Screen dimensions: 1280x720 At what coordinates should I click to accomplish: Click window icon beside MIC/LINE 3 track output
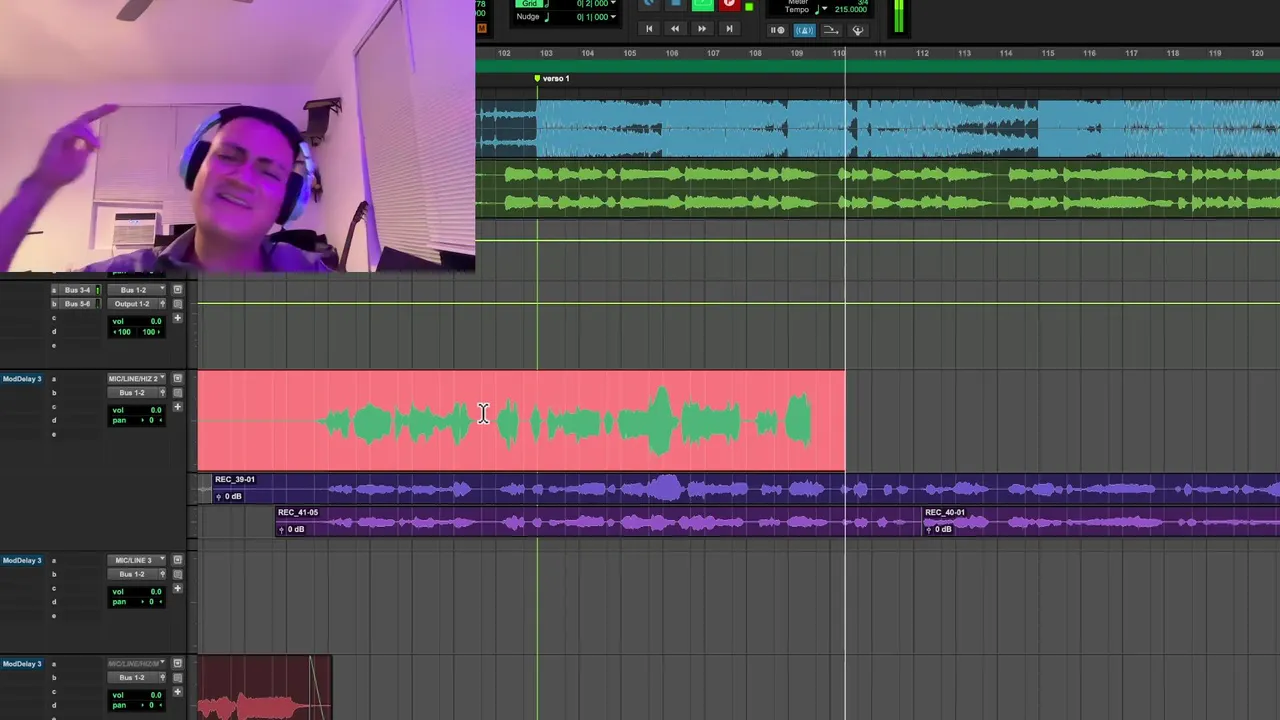(177, 574)
